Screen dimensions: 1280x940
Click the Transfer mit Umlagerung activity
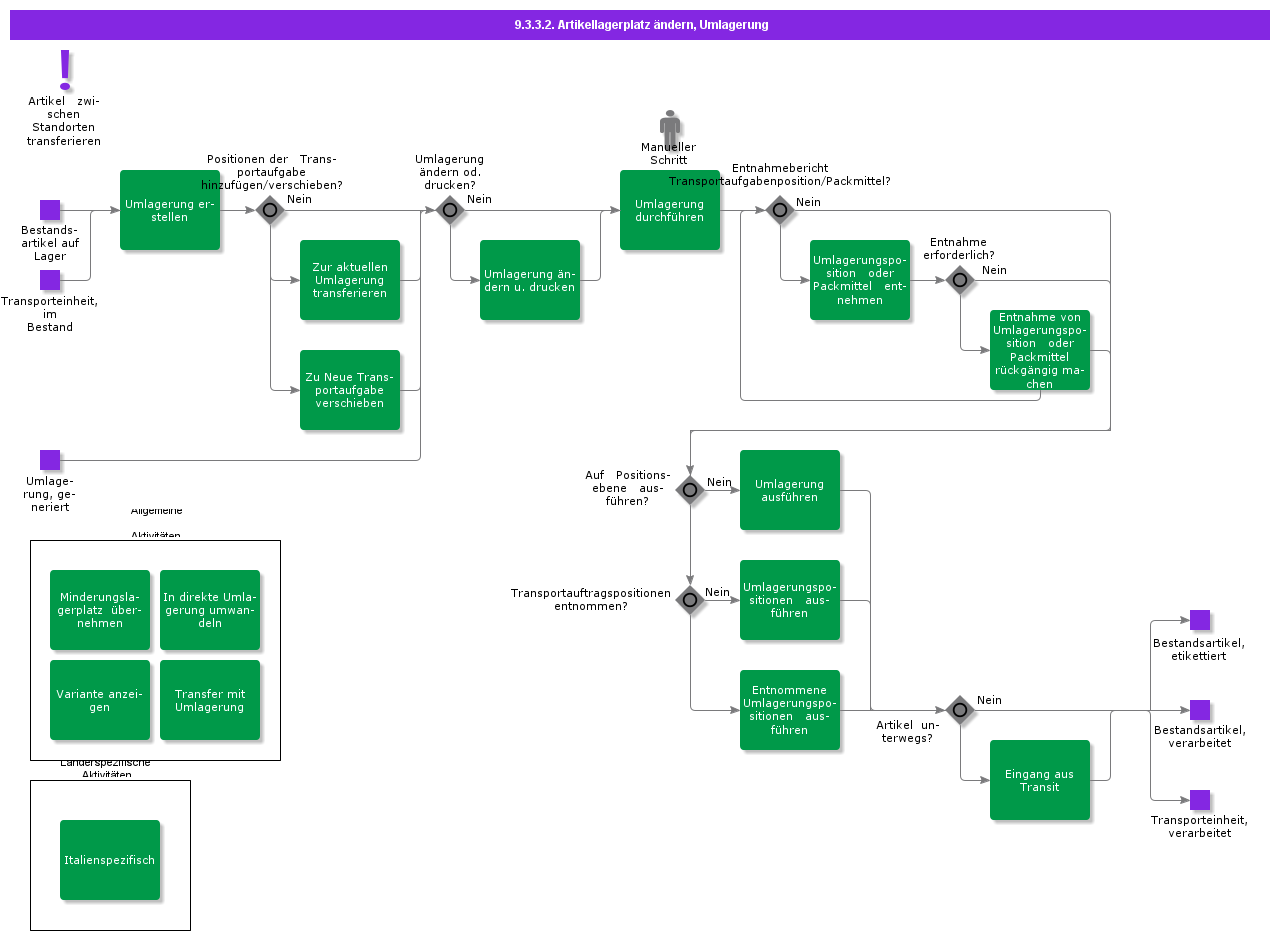click(210, 700)
